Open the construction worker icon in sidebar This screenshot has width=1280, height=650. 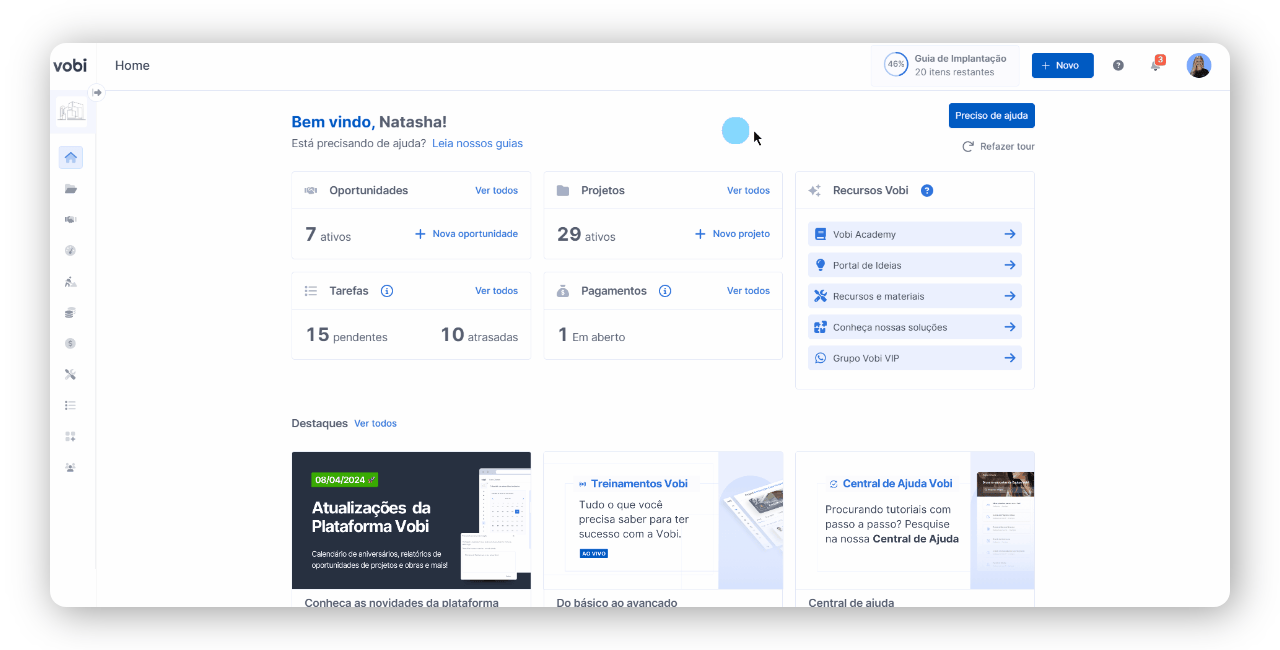(x=71, y=282)
